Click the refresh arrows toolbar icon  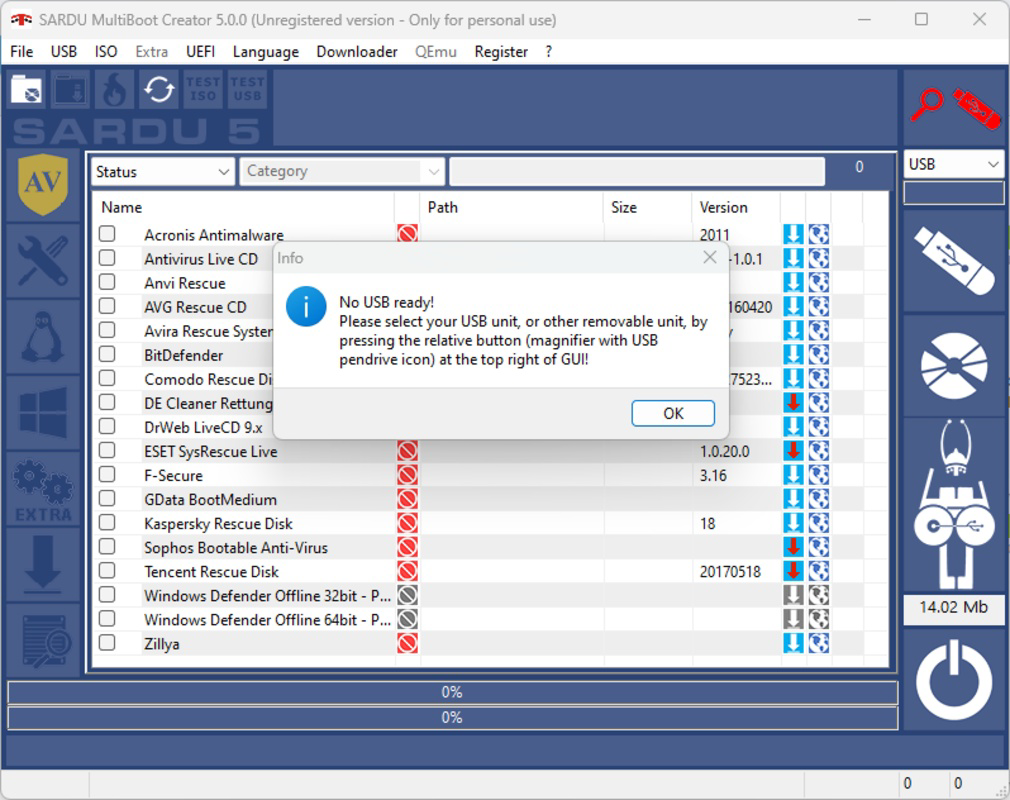pyautogui.click(x=158, y=90)
